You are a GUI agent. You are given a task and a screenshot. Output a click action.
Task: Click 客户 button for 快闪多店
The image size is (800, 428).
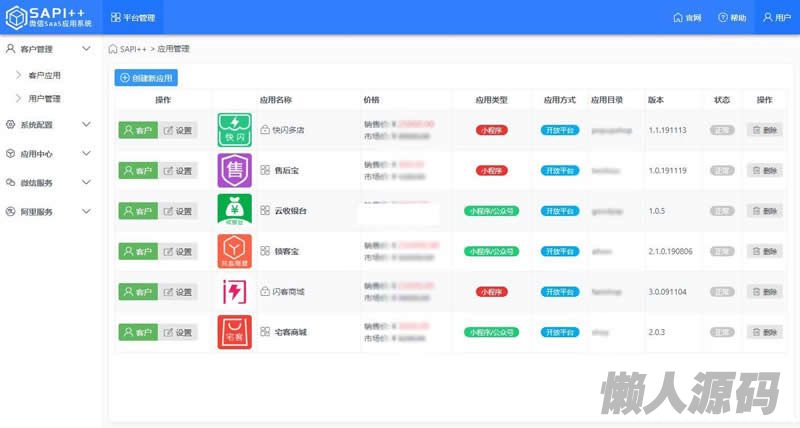tap(138, 131)
